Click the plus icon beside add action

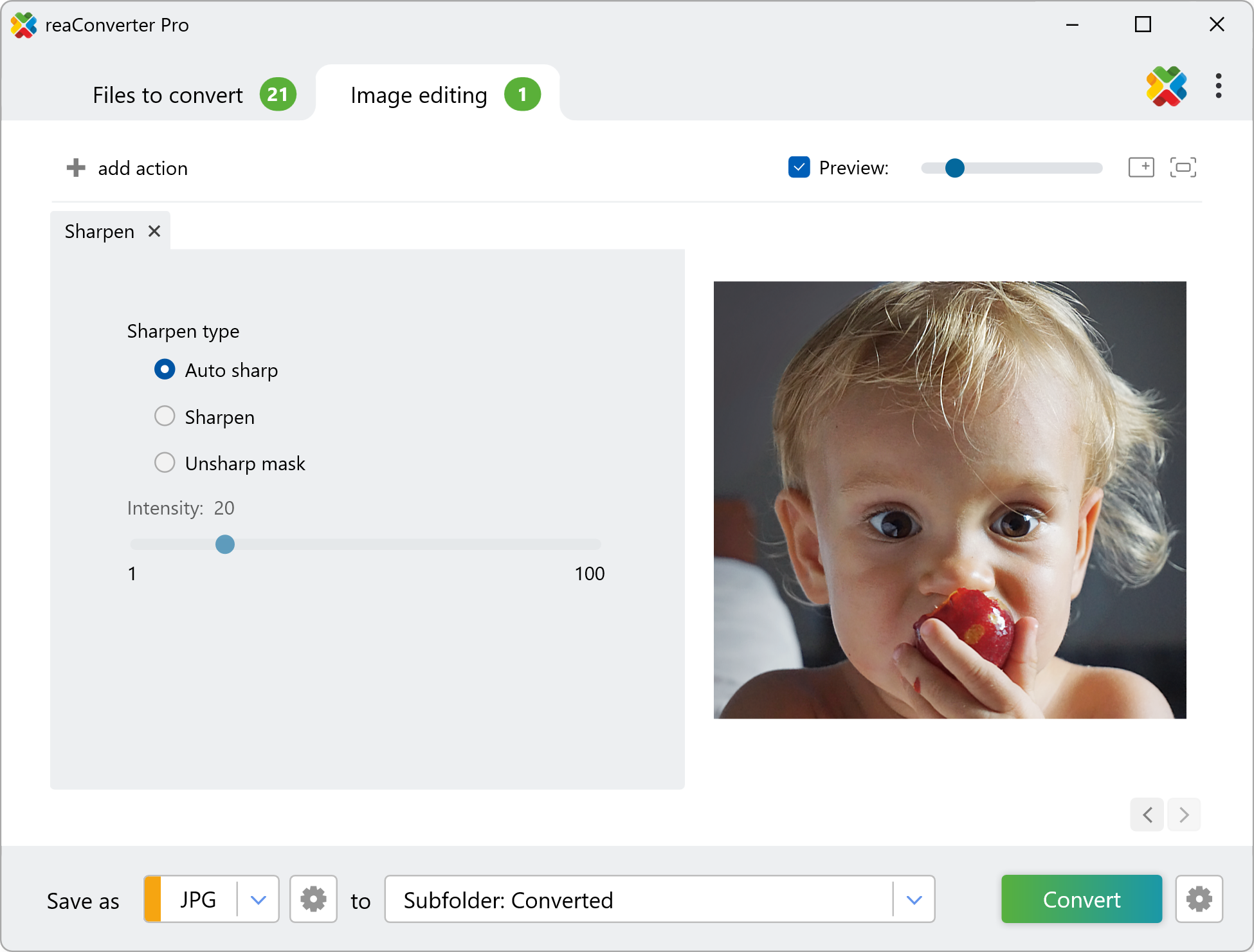[76, 168]
